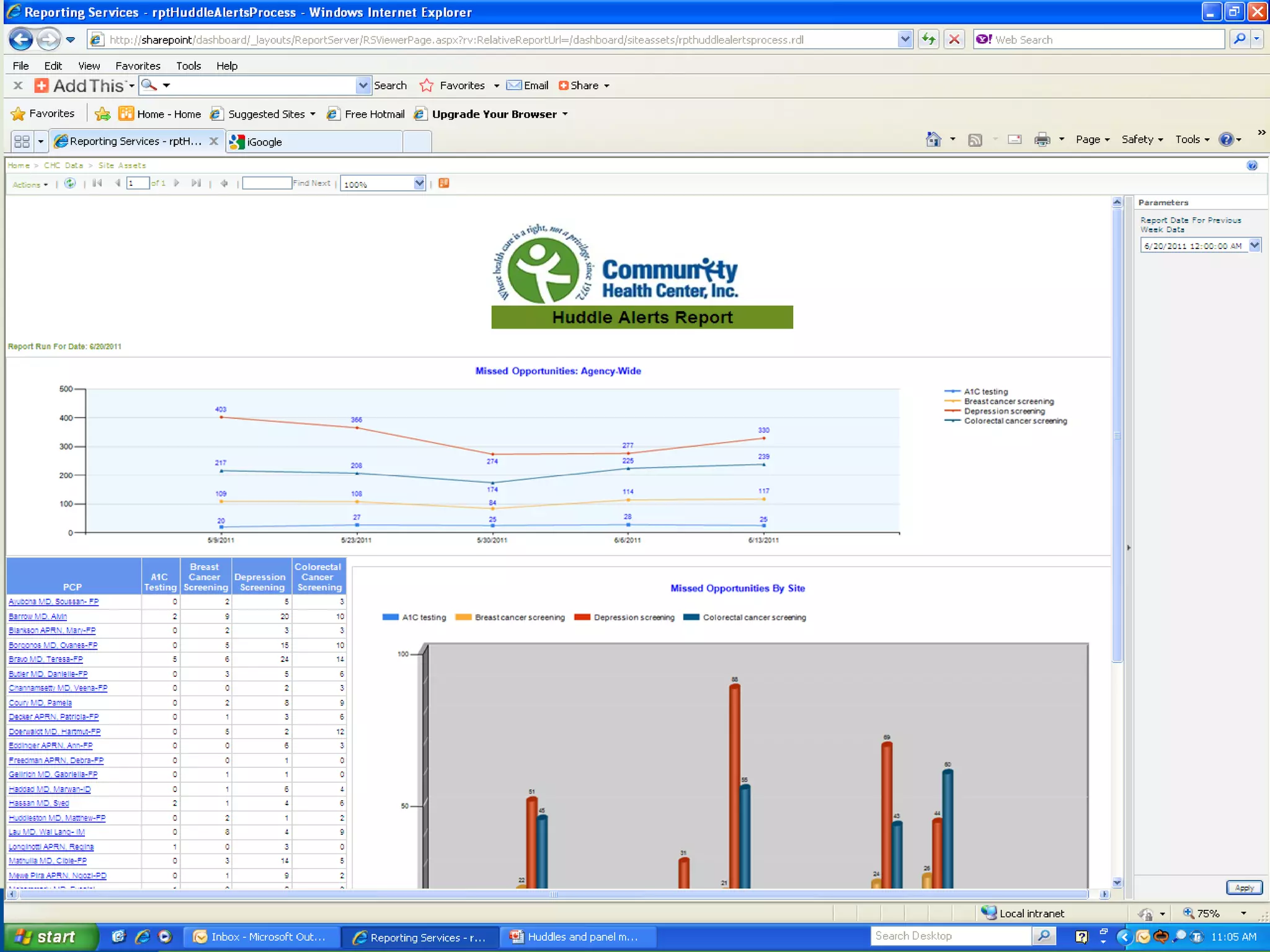The width and height of the screenshot is (1270, 952).
Task: Click the RSS feeds icon
Action: point(975,140)
